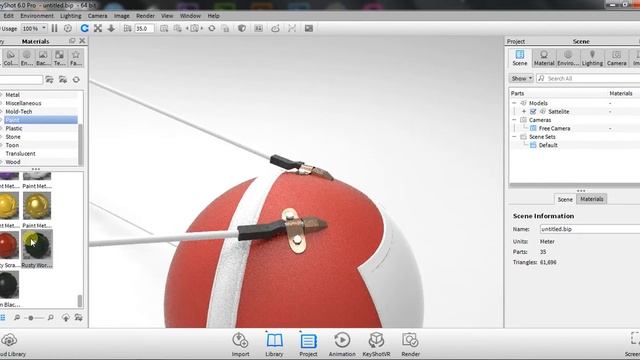Open the Camera menu
This screenshot has width=640, height=360.
98,16
